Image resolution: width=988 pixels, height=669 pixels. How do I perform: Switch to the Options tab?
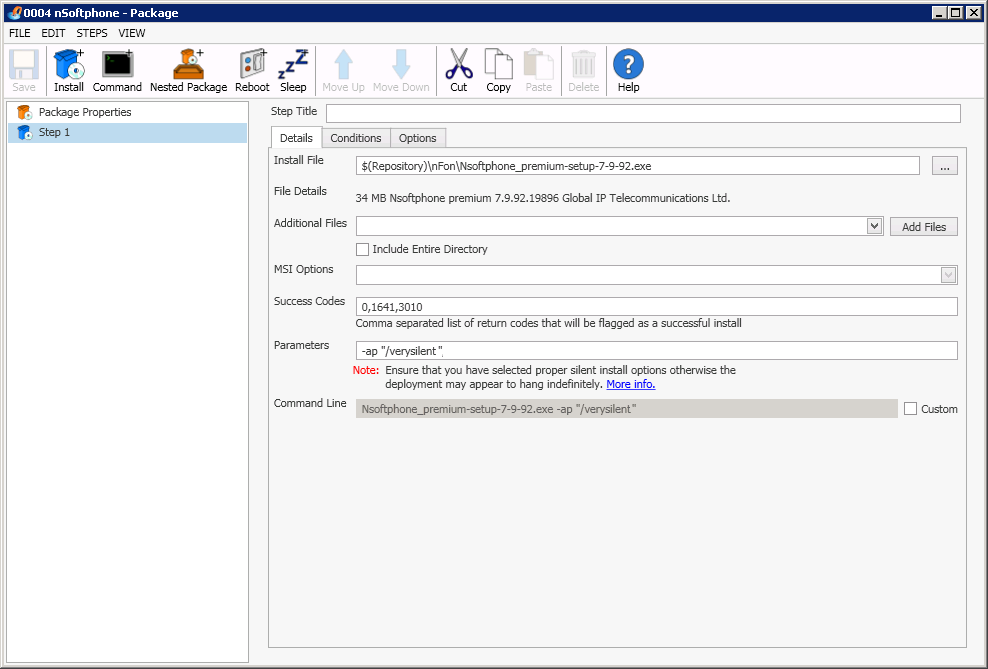[418, 138]
